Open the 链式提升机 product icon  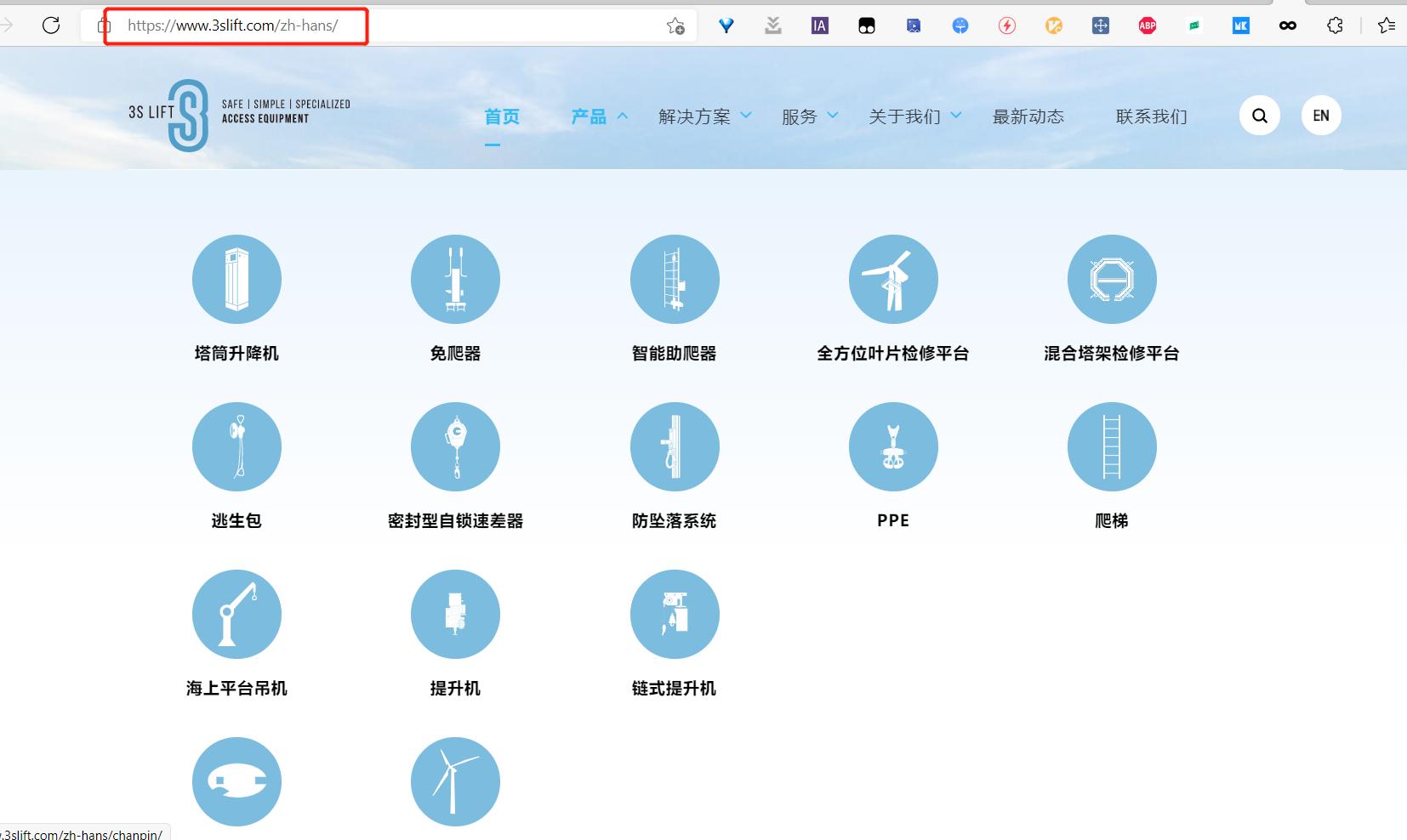pyautogui.click(x=675, y=614)
